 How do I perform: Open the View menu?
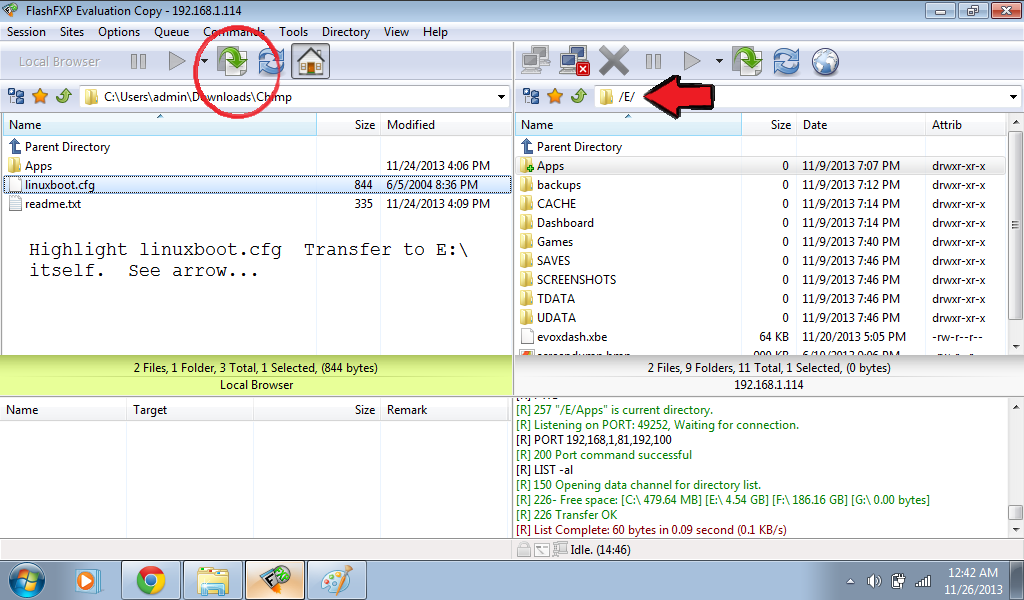(396, 32)
